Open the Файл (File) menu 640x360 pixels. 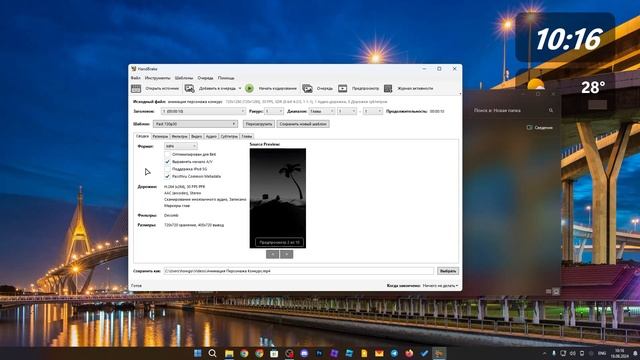tap(136, 78)
